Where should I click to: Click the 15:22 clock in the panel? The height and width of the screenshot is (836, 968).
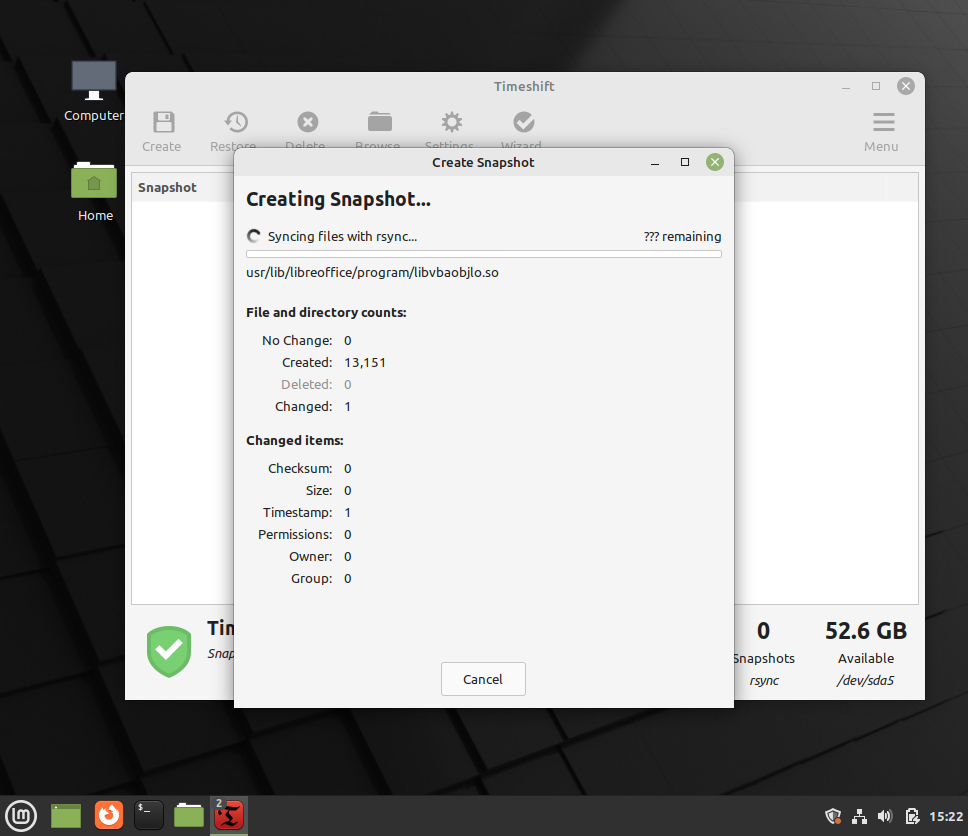click(x=946, y=816)
